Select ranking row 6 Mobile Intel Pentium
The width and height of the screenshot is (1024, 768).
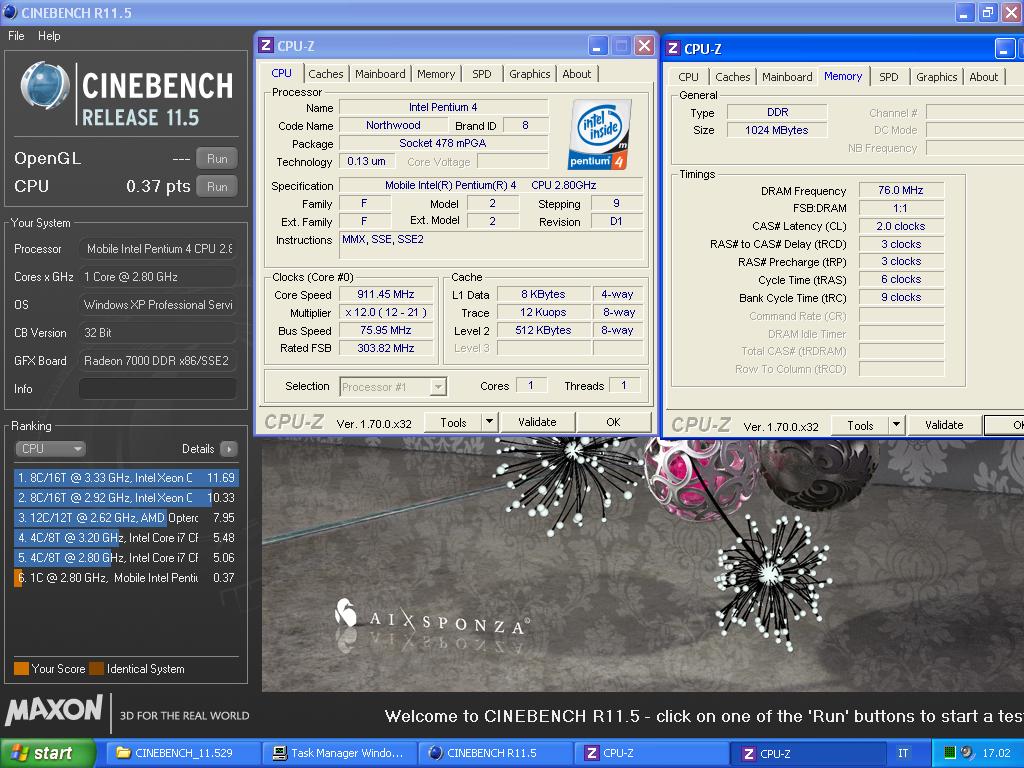(126, 578)
